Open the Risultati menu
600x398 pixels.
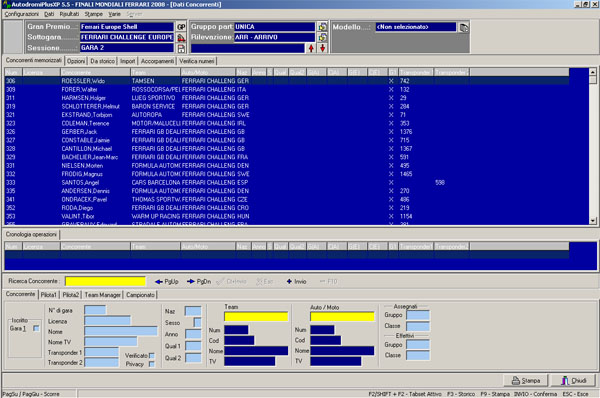69,14
